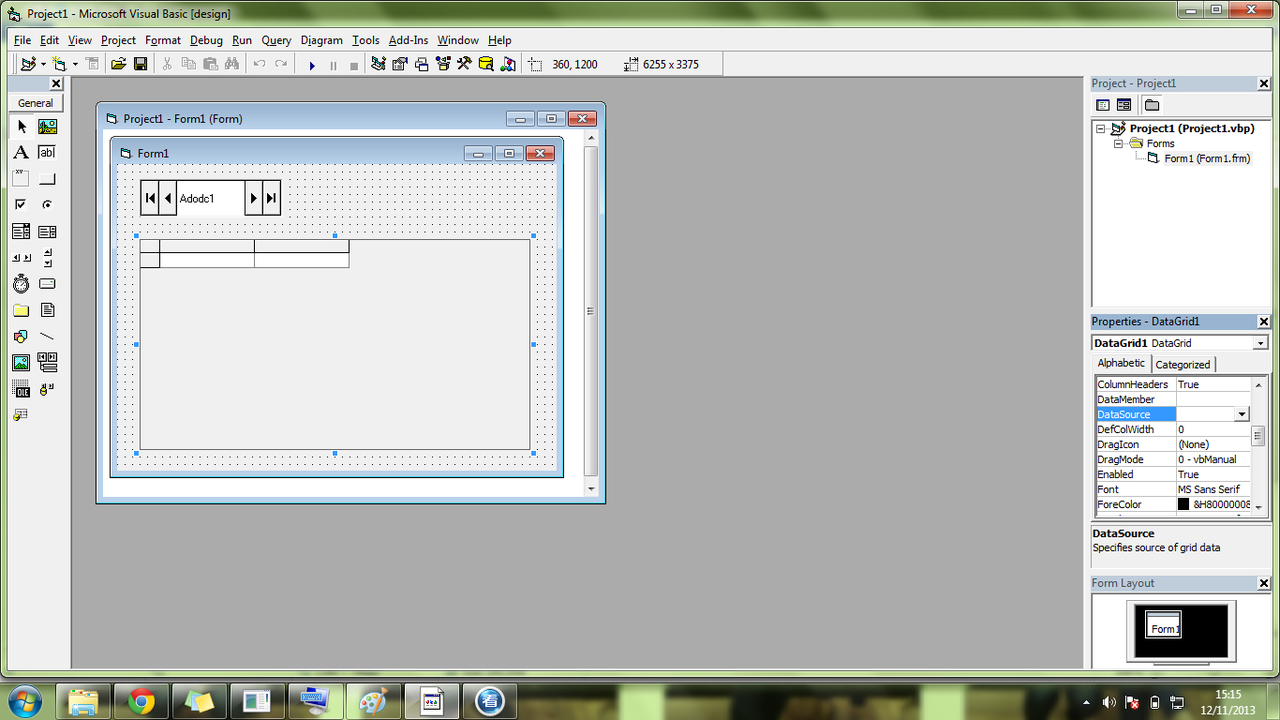The width and height of the screenshot is (1280, 720).
Task: Click View Code icon in Project panel
Action: pyautogui.click(x=1103, y=105)
